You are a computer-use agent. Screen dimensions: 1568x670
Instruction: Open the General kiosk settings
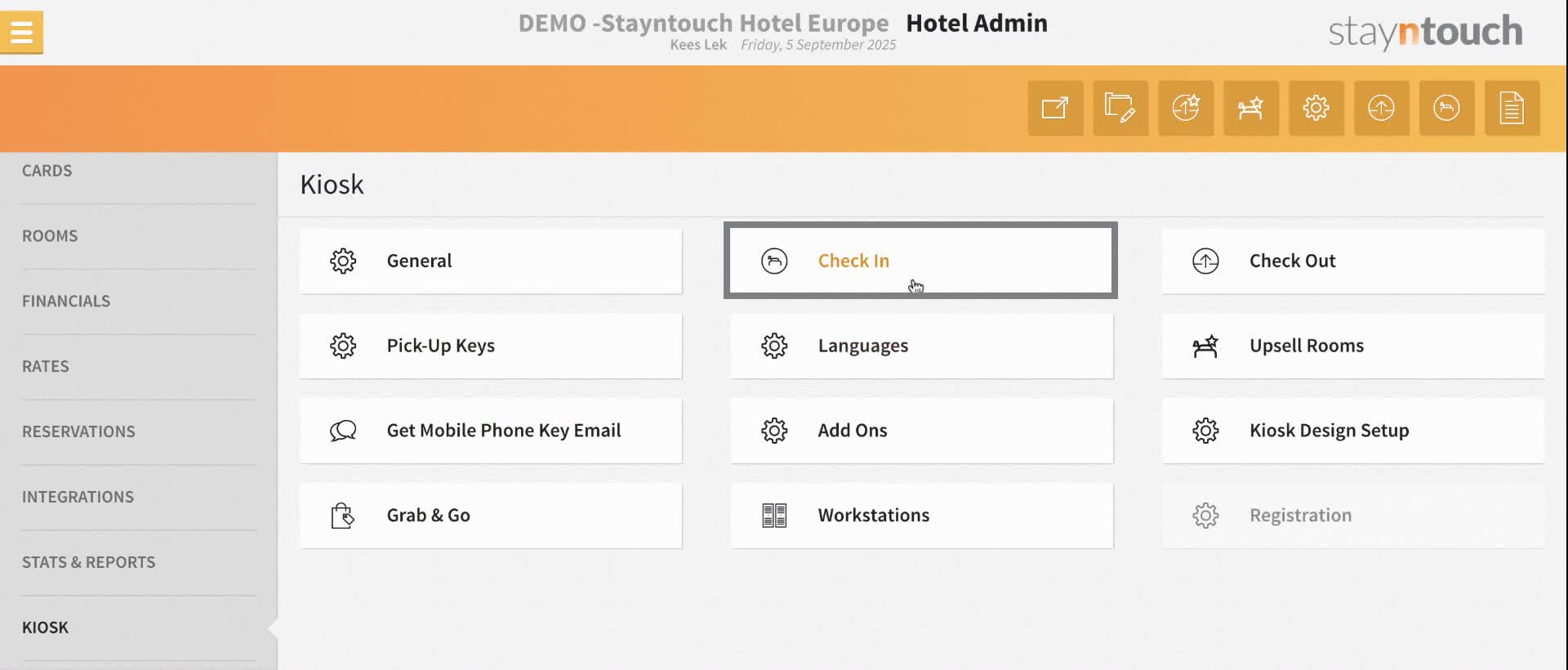coord(491,261)
